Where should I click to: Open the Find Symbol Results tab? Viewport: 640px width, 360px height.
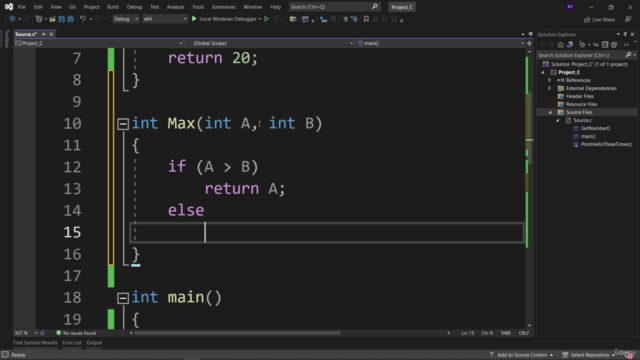[x=35, y=343]
